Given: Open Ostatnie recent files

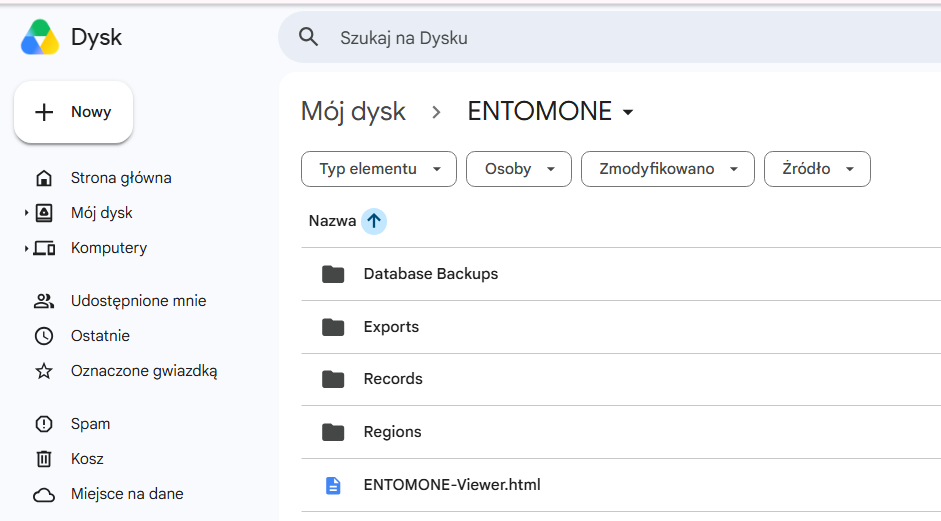Looking at the screenshot, I should (100, 336).
